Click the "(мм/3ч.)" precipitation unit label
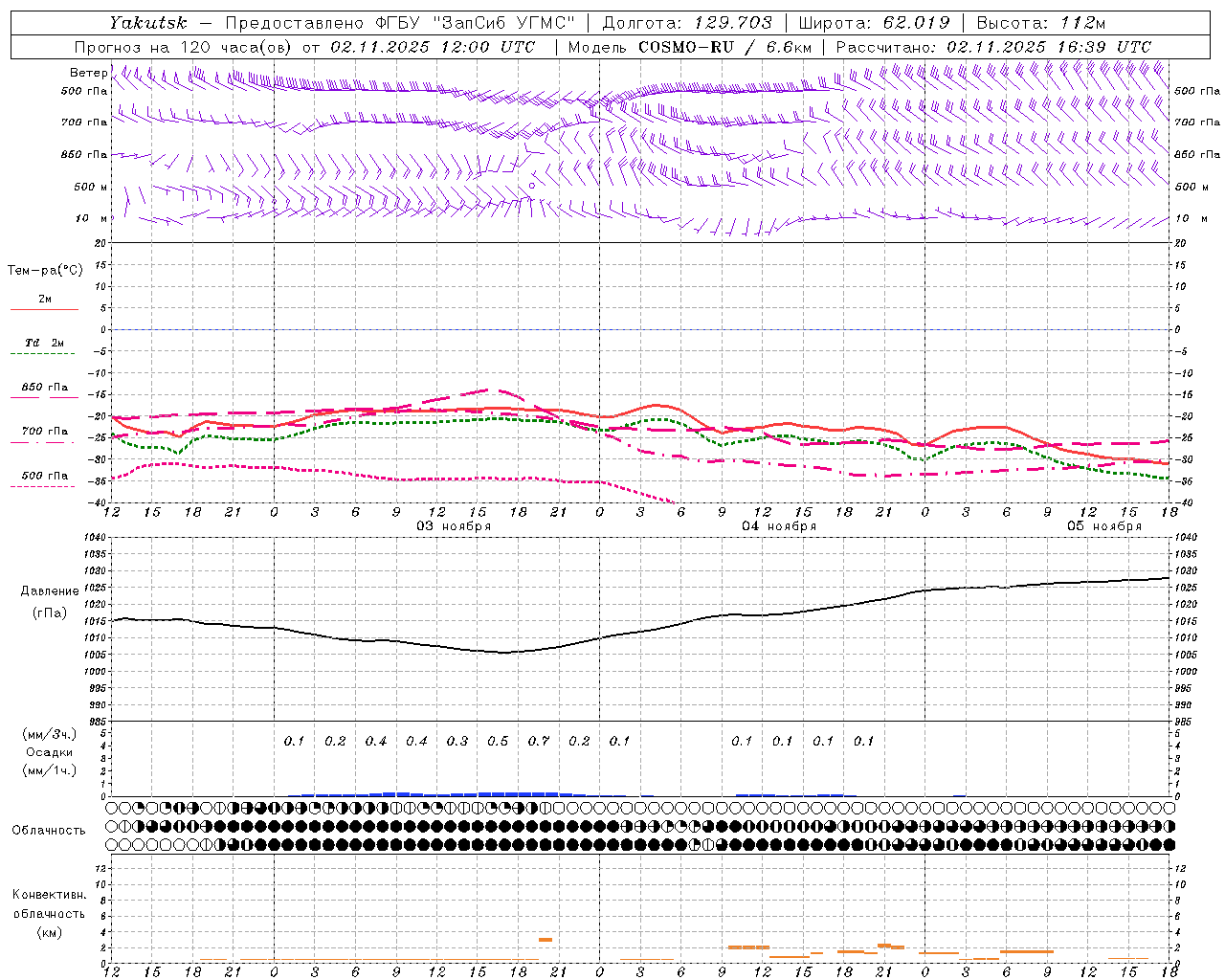 50,734
